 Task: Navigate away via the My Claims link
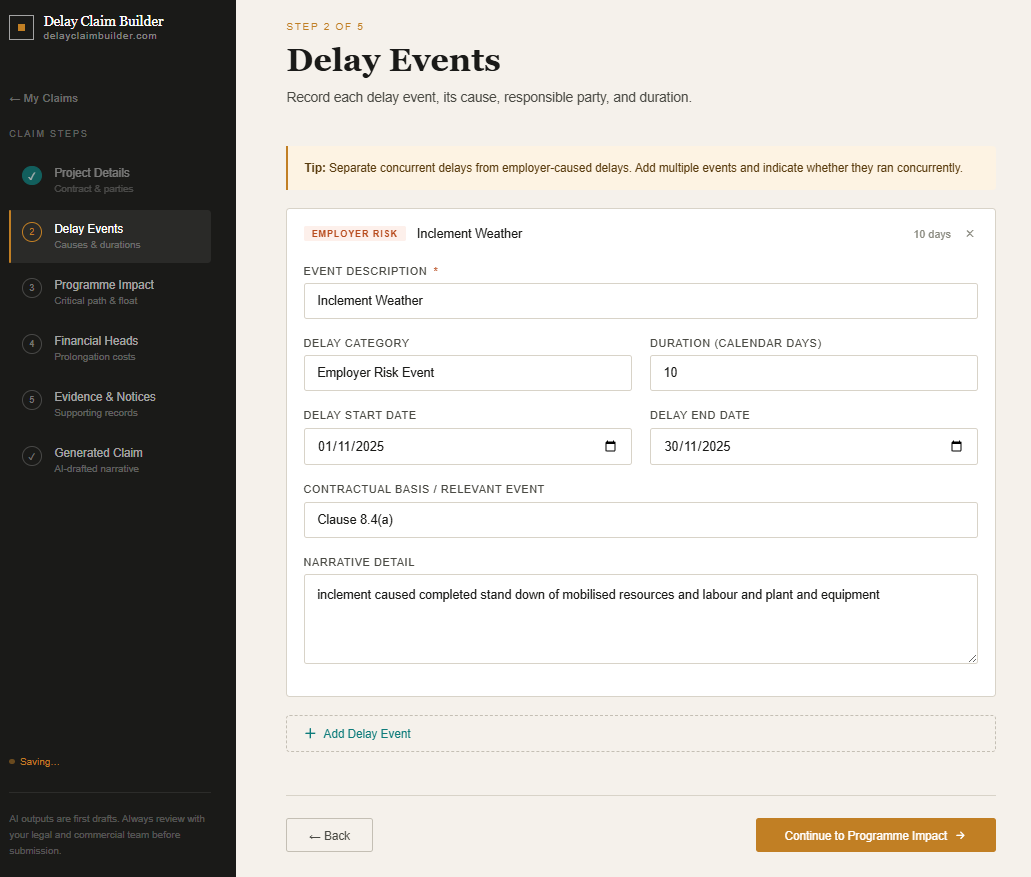coord(42,98)
